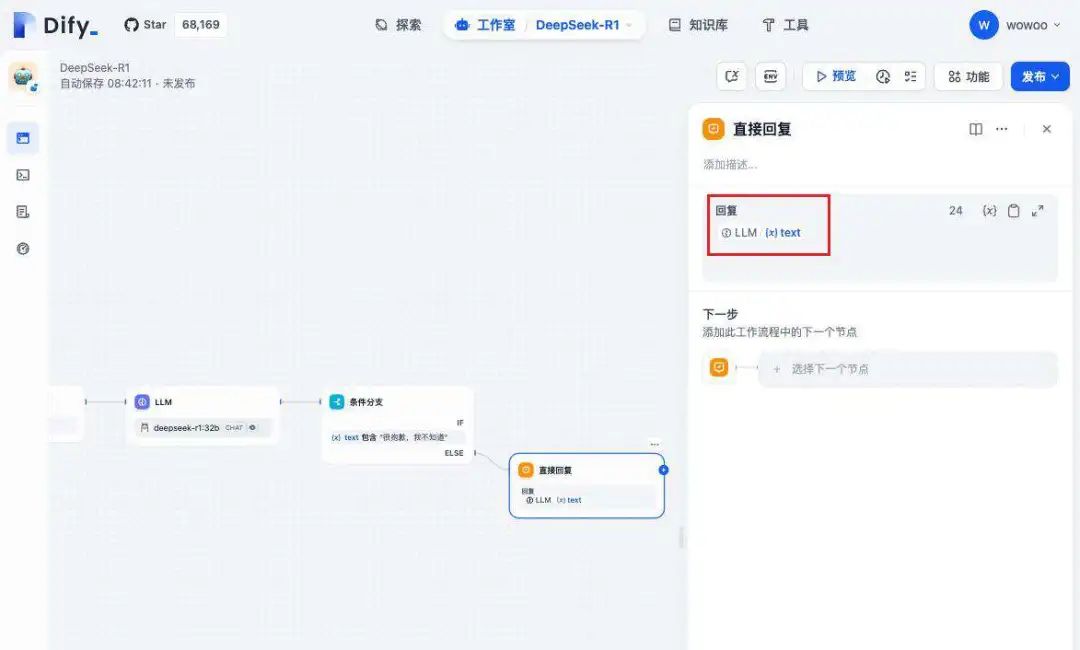Click the 功能 features button
The height and width of the screenshot is (650, 1080).
point(968,76)
